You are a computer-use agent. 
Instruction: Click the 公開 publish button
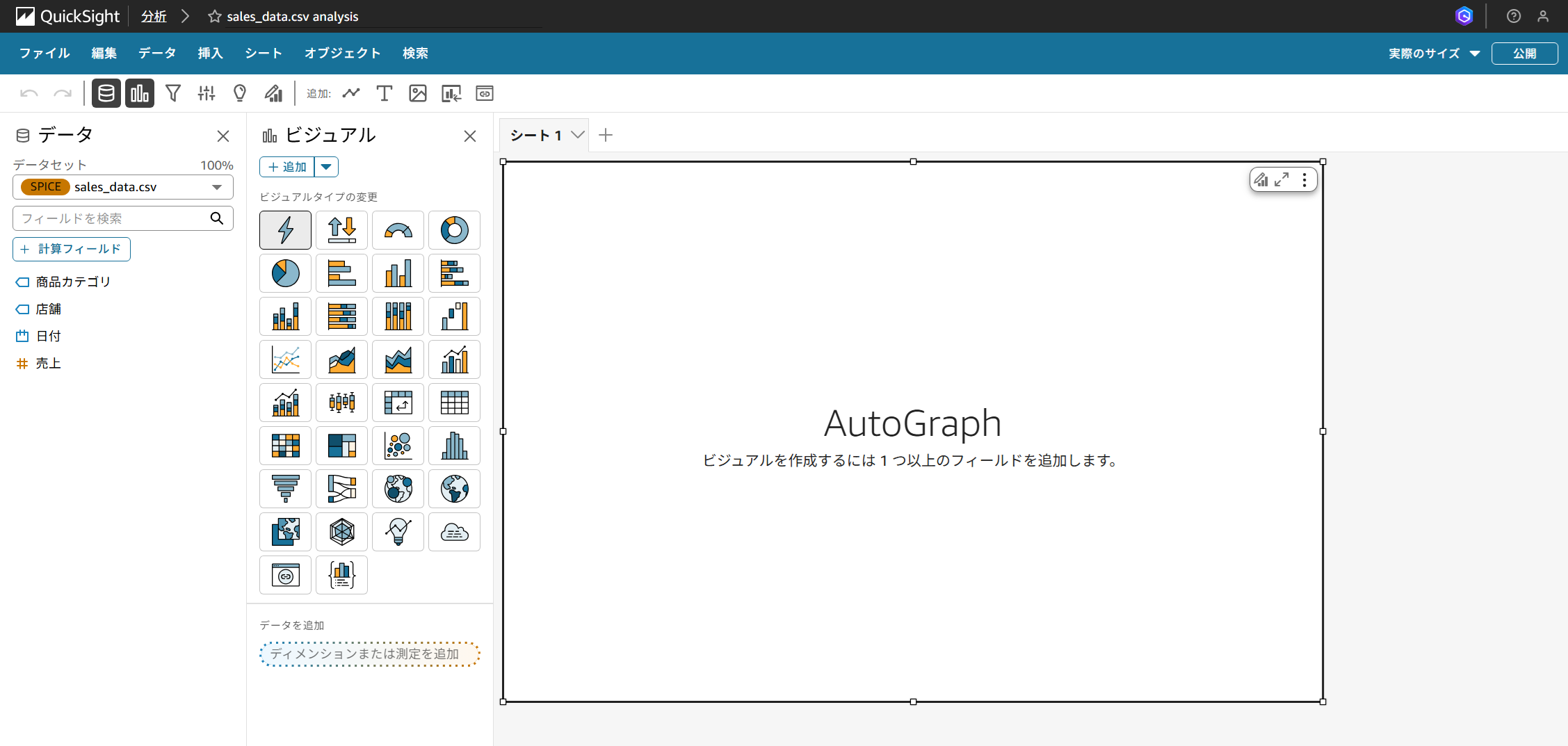click(1524, 54)
